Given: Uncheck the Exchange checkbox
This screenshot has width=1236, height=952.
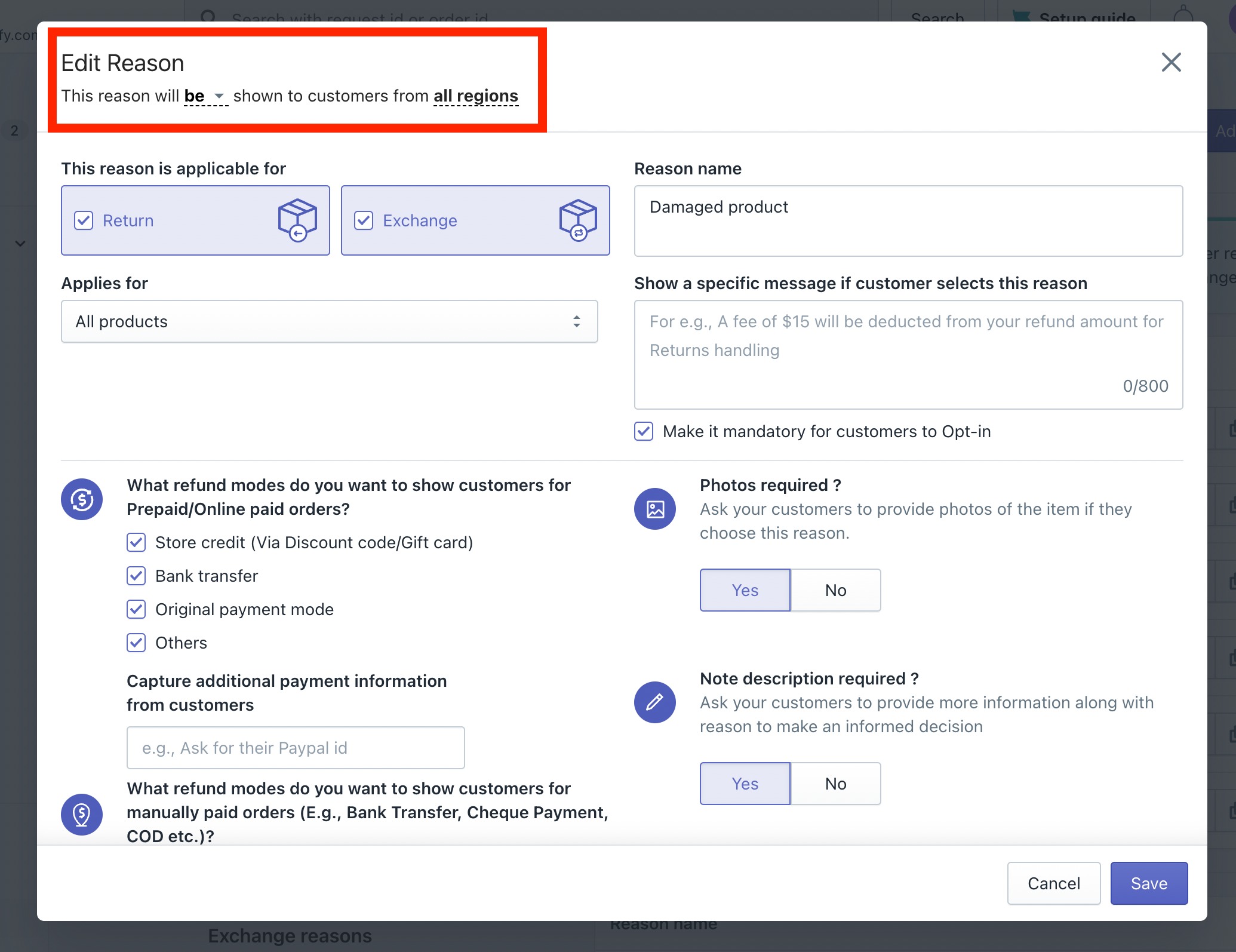Looking at the screenshot, I should tap(364, 220).
